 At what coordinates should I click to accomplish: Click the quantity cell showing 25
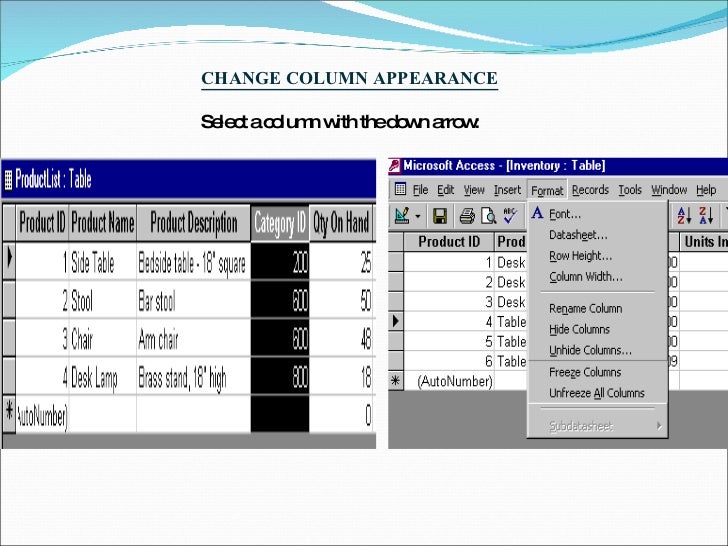(342, 262)
